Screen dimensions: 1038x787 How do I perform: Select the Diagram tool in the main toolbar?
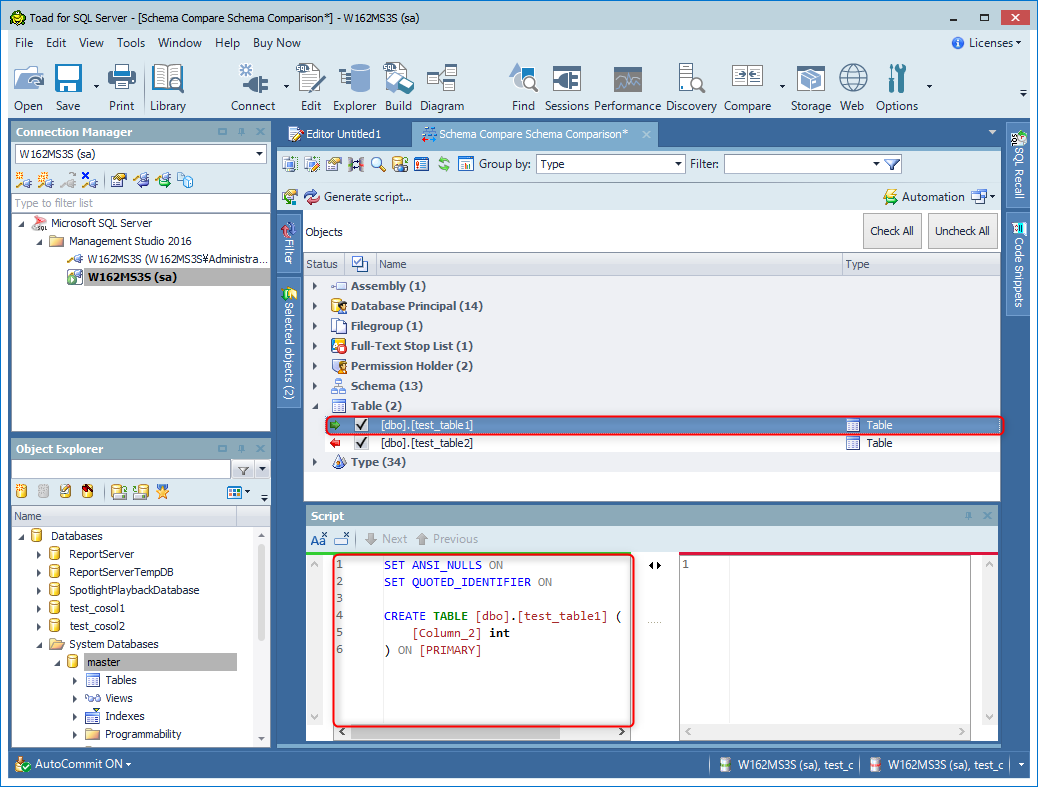443,87
